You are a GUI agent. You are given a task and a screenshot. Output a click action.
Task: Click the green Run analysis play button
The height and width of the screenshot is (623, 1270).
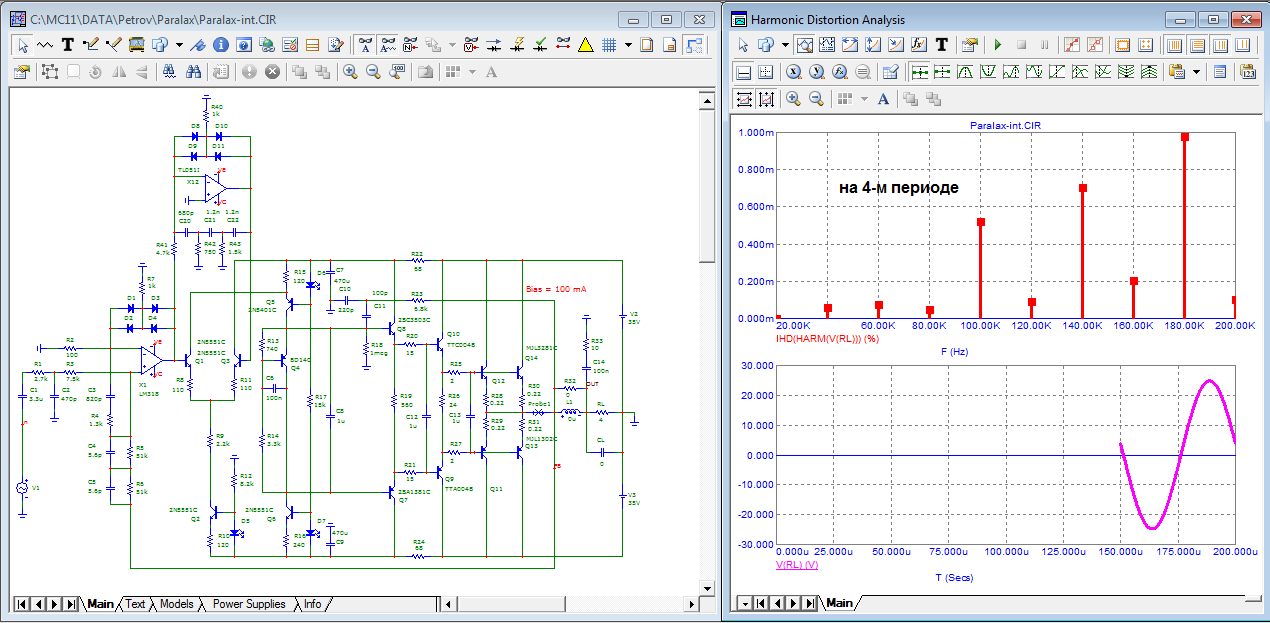pos(997,45)
